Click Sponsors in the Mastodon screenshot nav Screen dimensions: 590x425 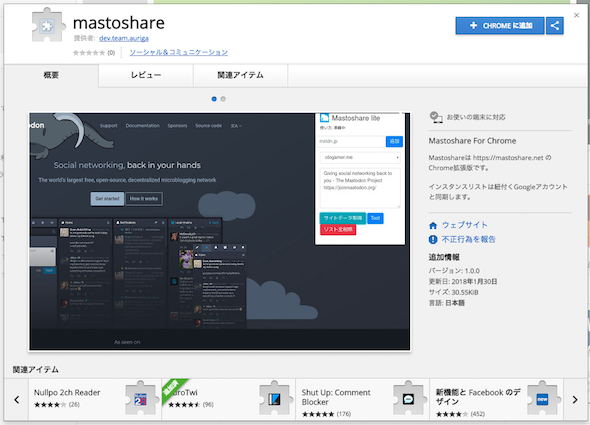[x=177, y=126]
